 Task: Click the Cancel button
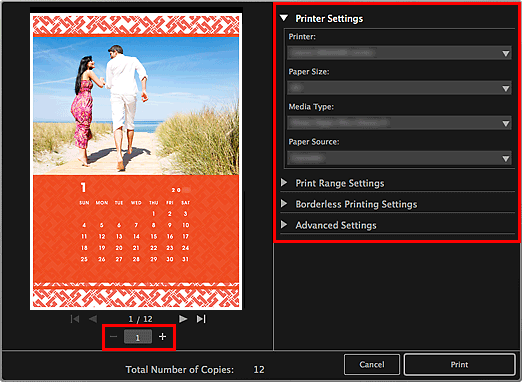pyautogui.click(x=372, y=364)
